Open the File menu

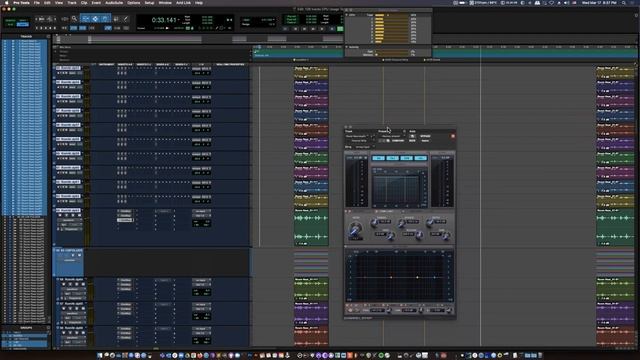click(37, 3)
